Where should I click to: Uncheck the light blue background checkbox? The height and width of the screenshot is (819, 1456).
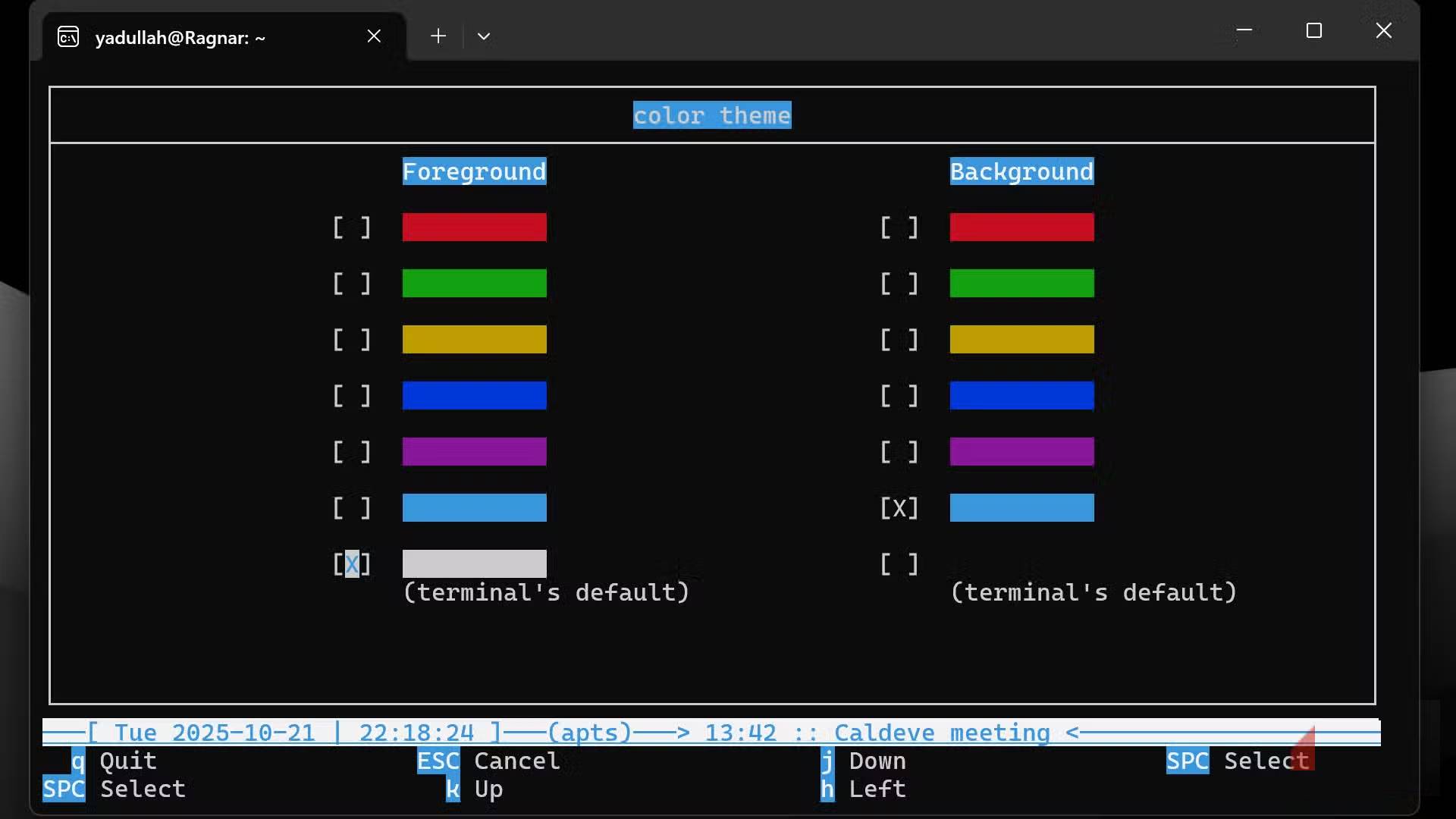click(x=899, y=508)
